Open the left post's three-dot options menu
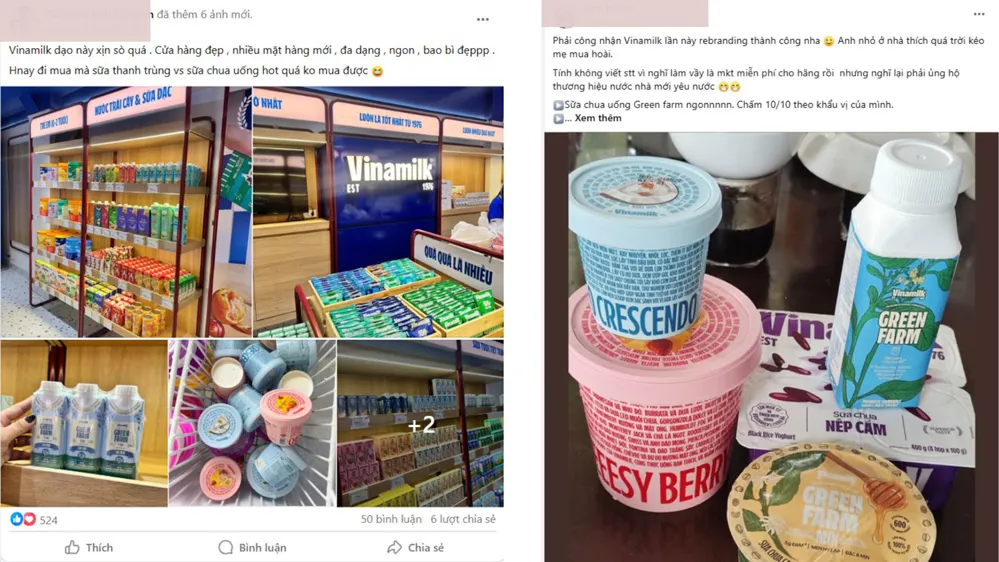The width and height of the screenshot is (999, 562). [x=483, y=20]
